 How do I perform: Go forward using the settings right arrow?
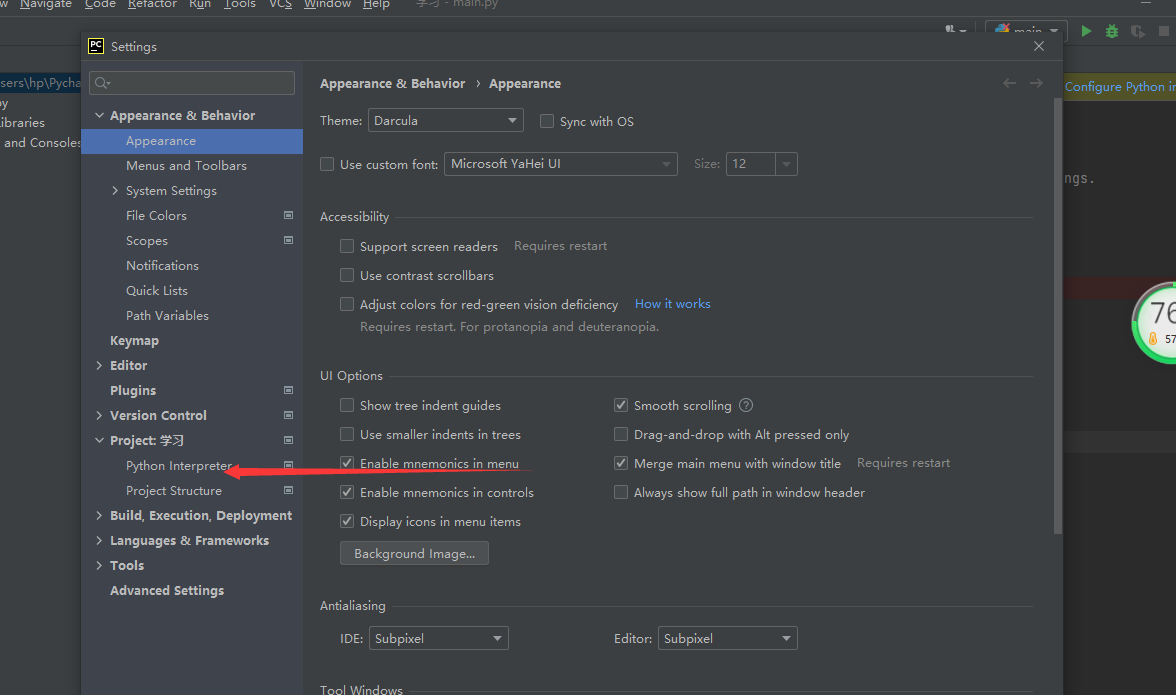(1036, 83)
